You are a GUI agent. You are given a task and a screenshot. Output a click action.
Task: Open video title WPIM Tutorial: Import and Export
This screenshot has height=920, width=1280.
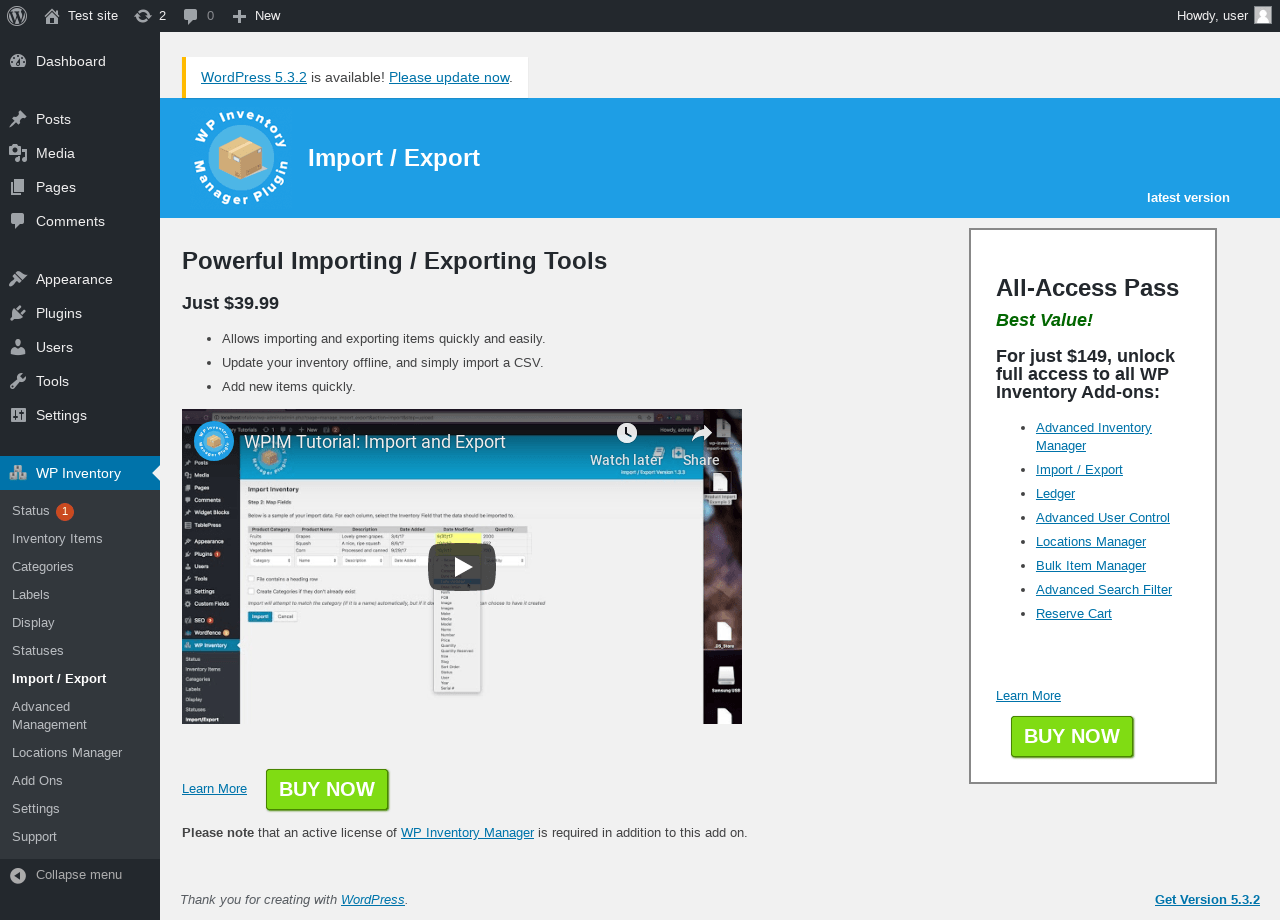pos(375,442)
